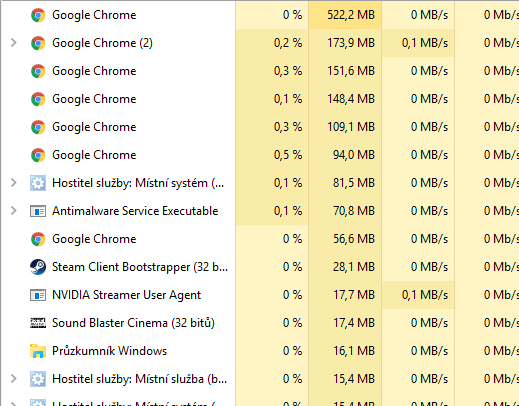
Task: Select Google Chrome process using 522,2 MB
Action: [x=94, y=15]
